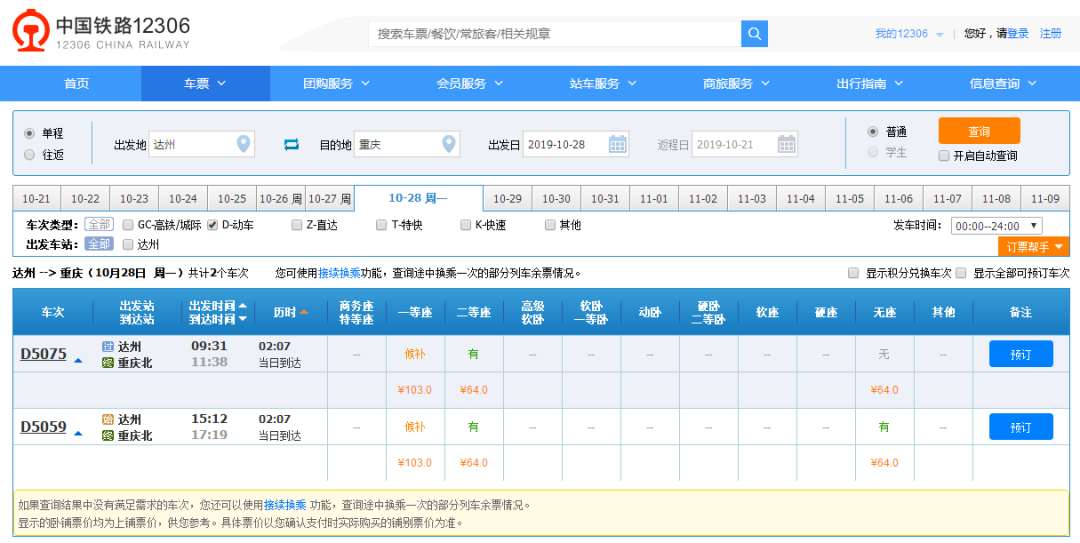Check the GC-高铁/城际 train type box

point(127,225)
